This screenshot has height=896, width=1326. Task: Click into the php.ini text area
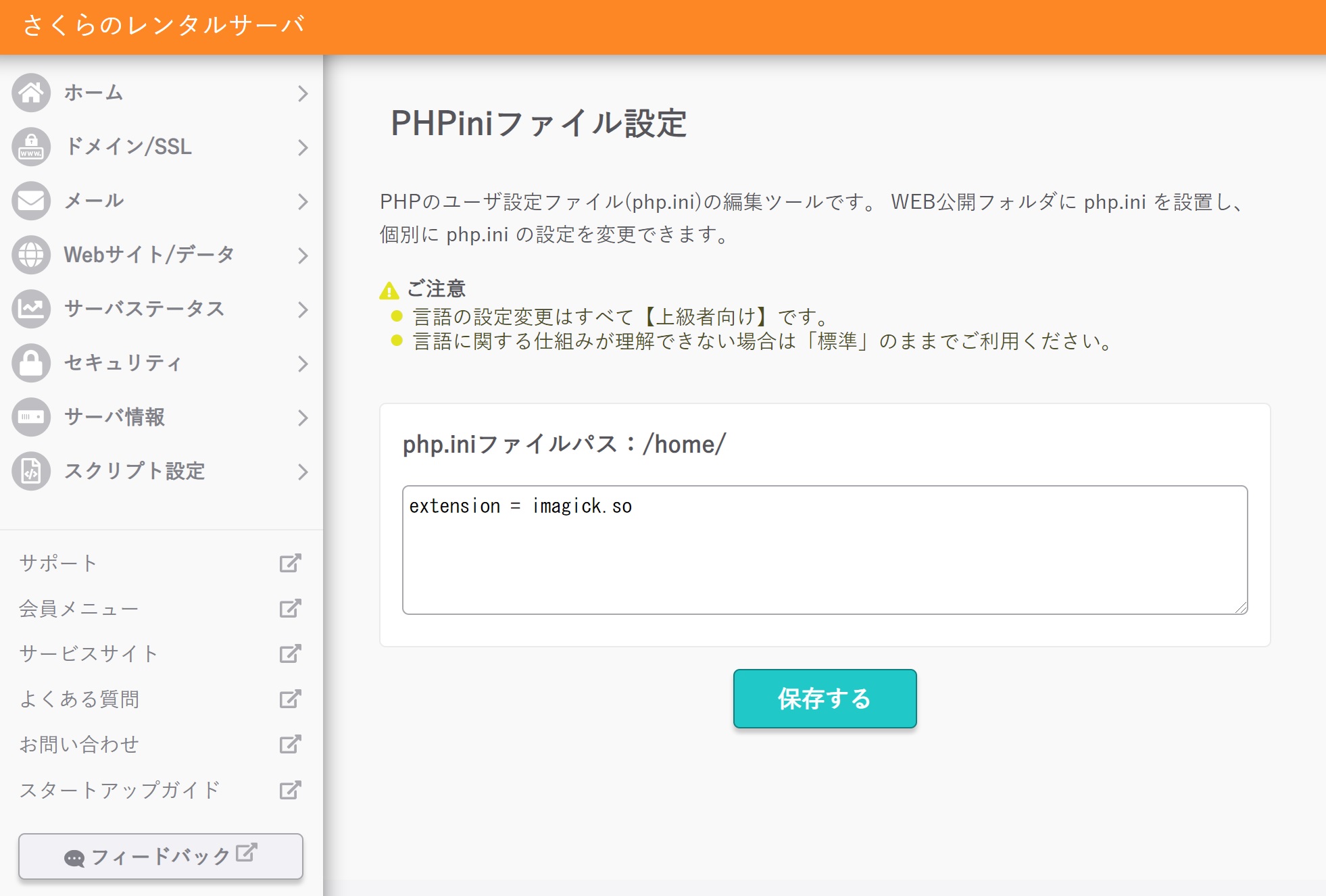pos(825,550)
